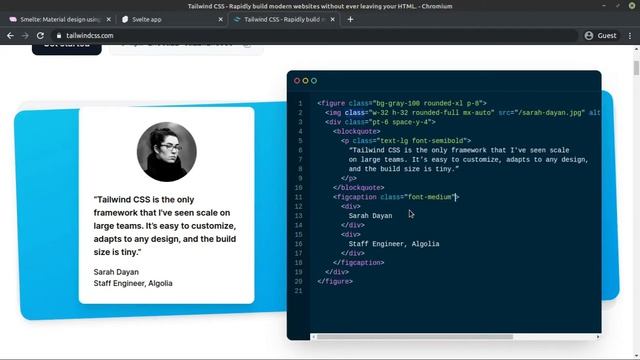
Task: Click the lock icon in the address bar
Action: [x=59, y=36]
